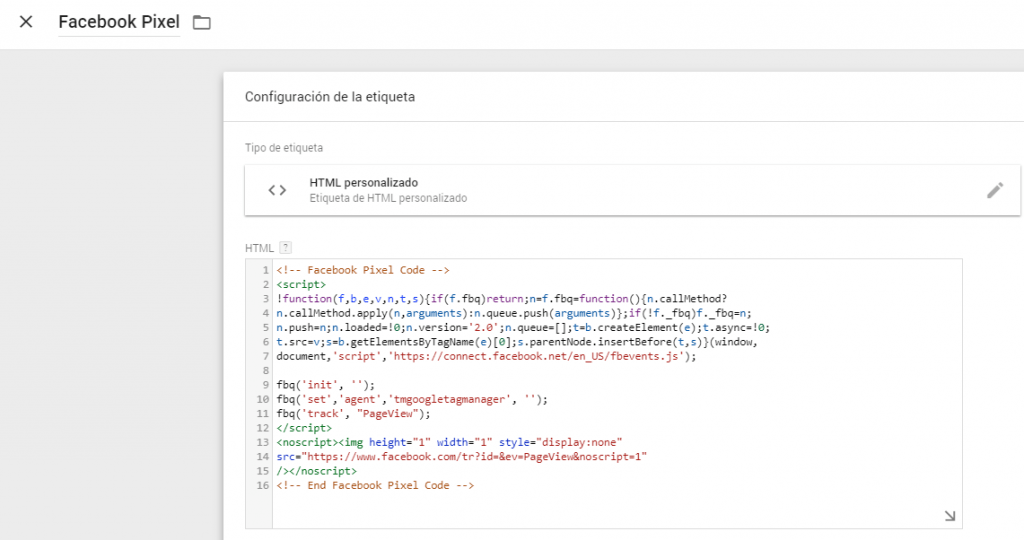Click code line with Facebook Pixel Code comment

[362, 270]
